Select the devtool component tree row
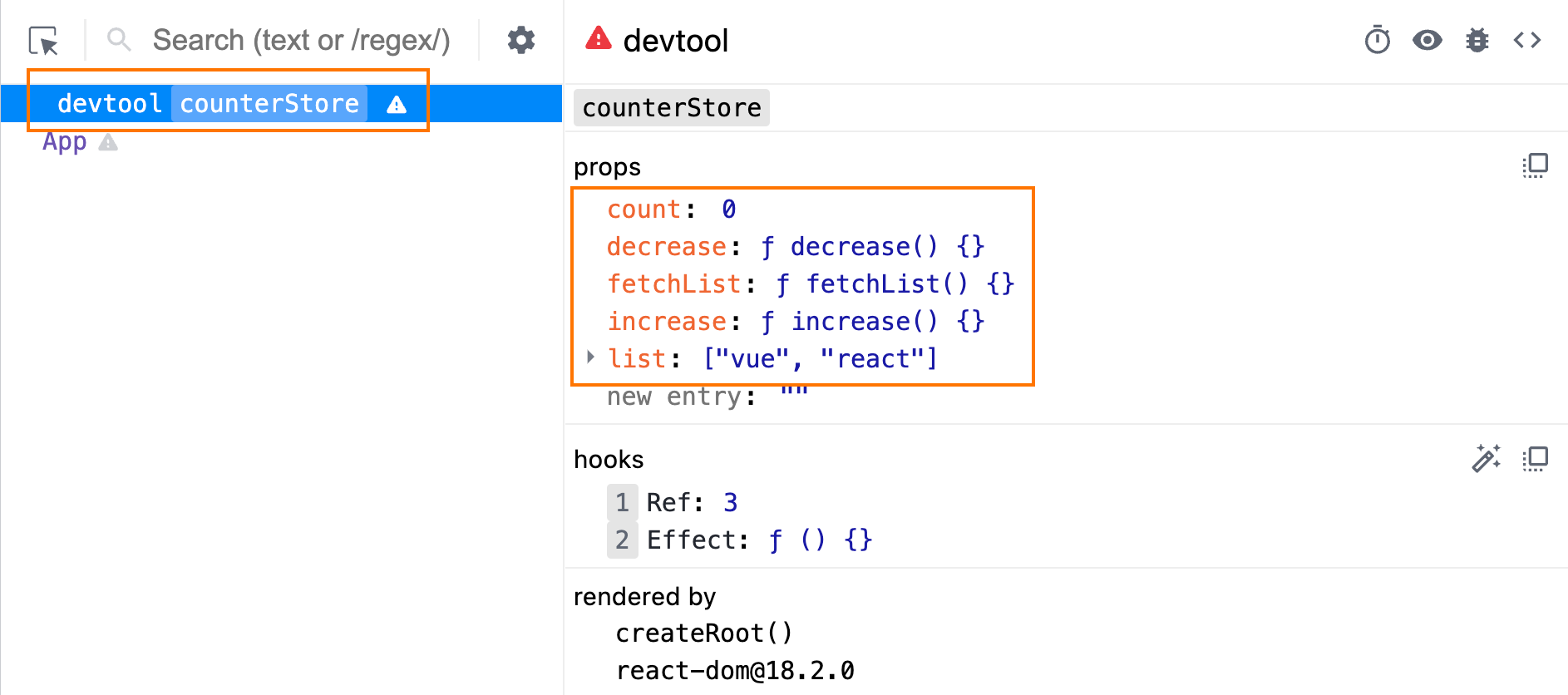This screenshot has height=695, width=1568. [x=109, y=104]
